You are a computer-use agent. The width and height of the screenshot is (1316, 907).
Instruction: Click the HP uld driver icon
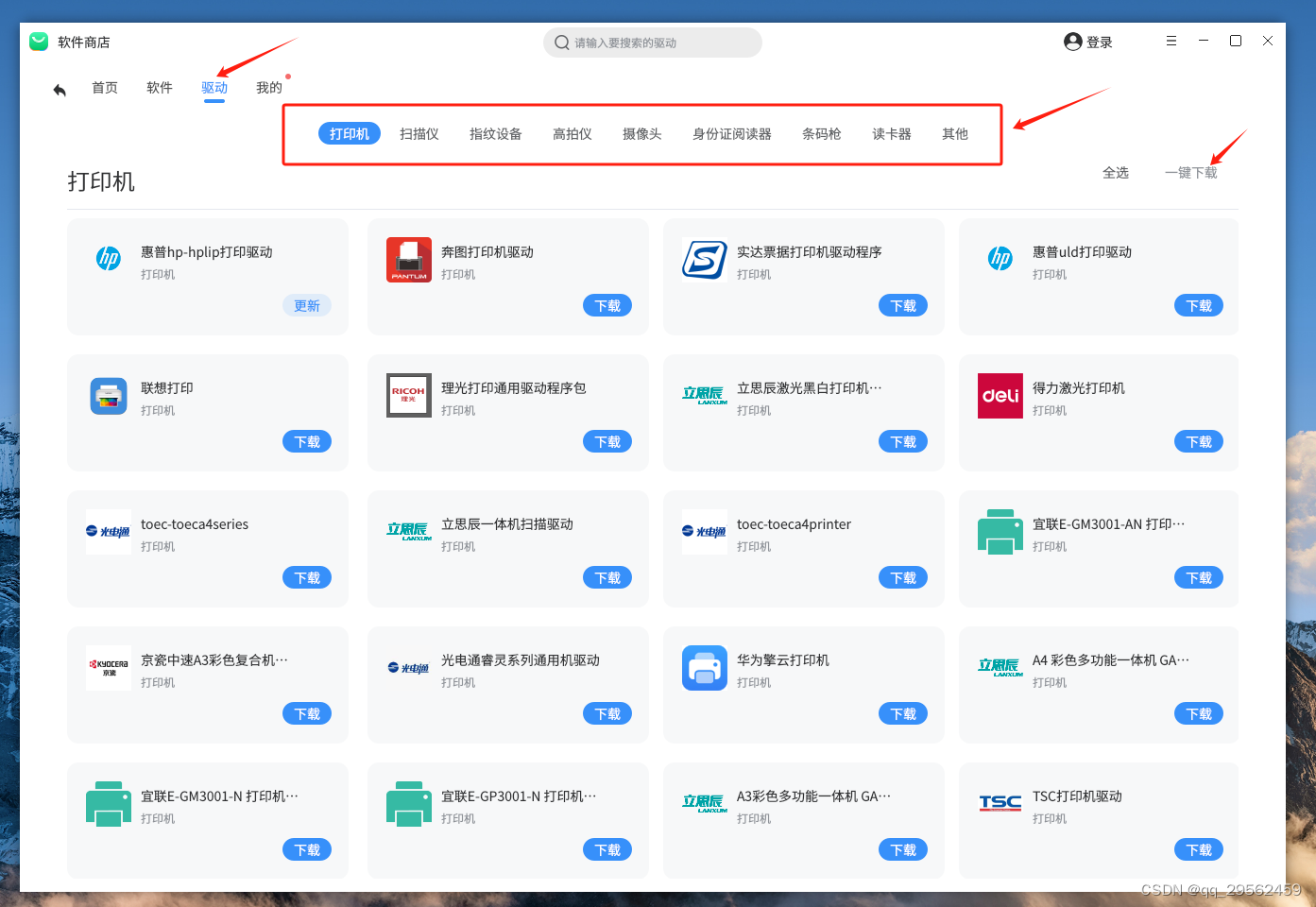point(1000,259)
